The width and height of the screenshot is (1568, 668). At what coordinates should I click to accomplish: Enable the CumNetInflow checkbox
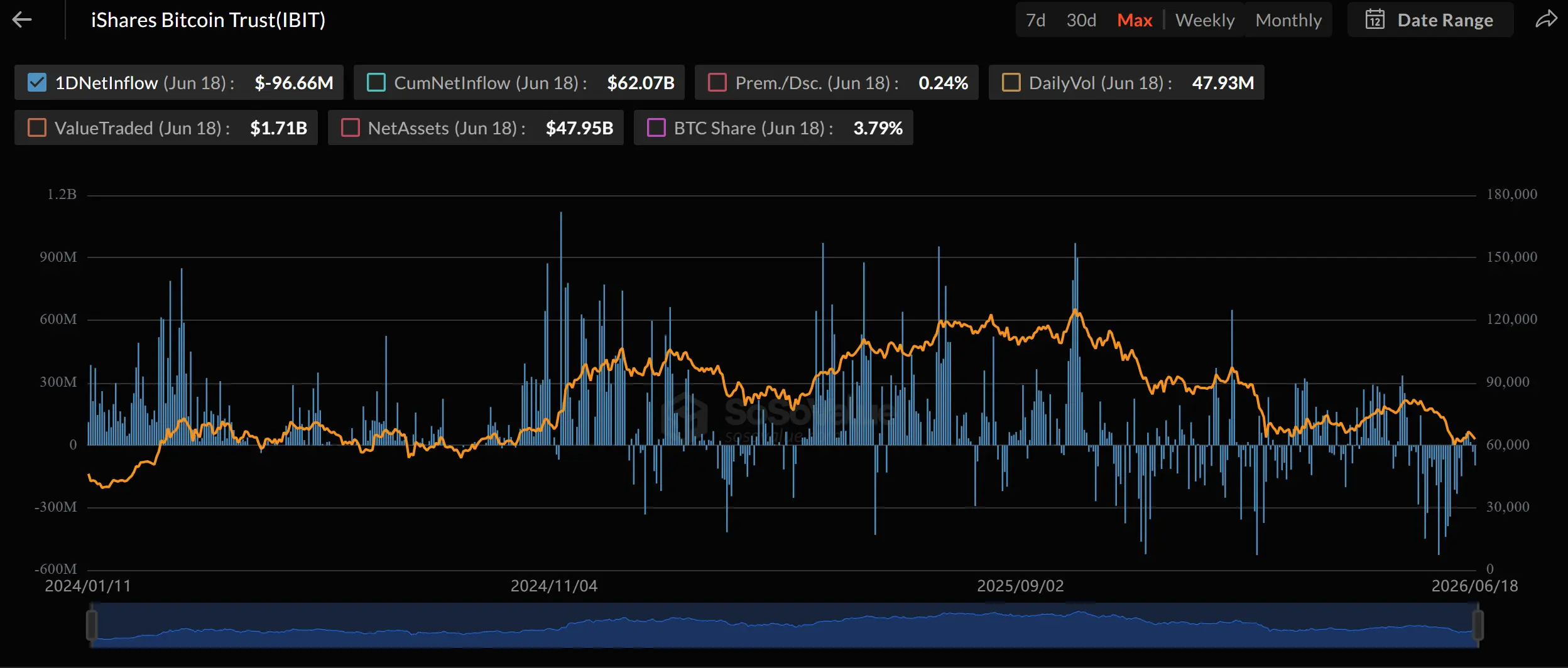coord(376,82)
